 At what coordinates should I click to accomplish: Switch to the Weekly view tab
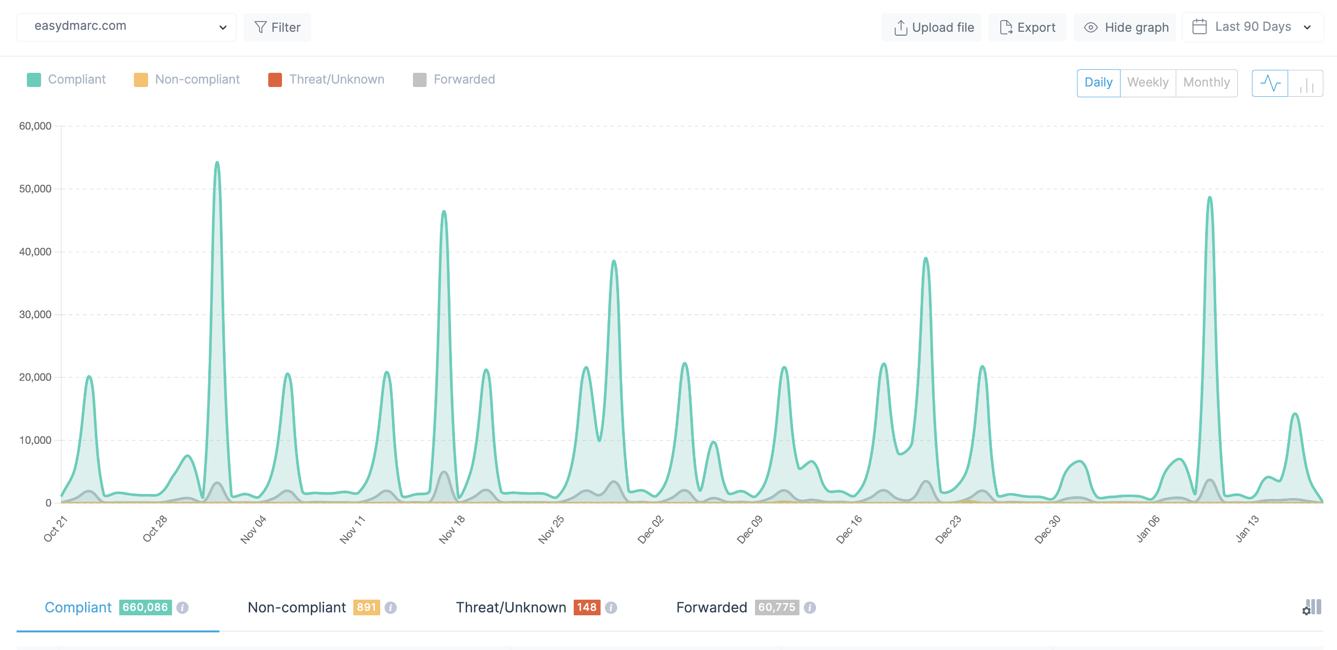(1147, 83)
